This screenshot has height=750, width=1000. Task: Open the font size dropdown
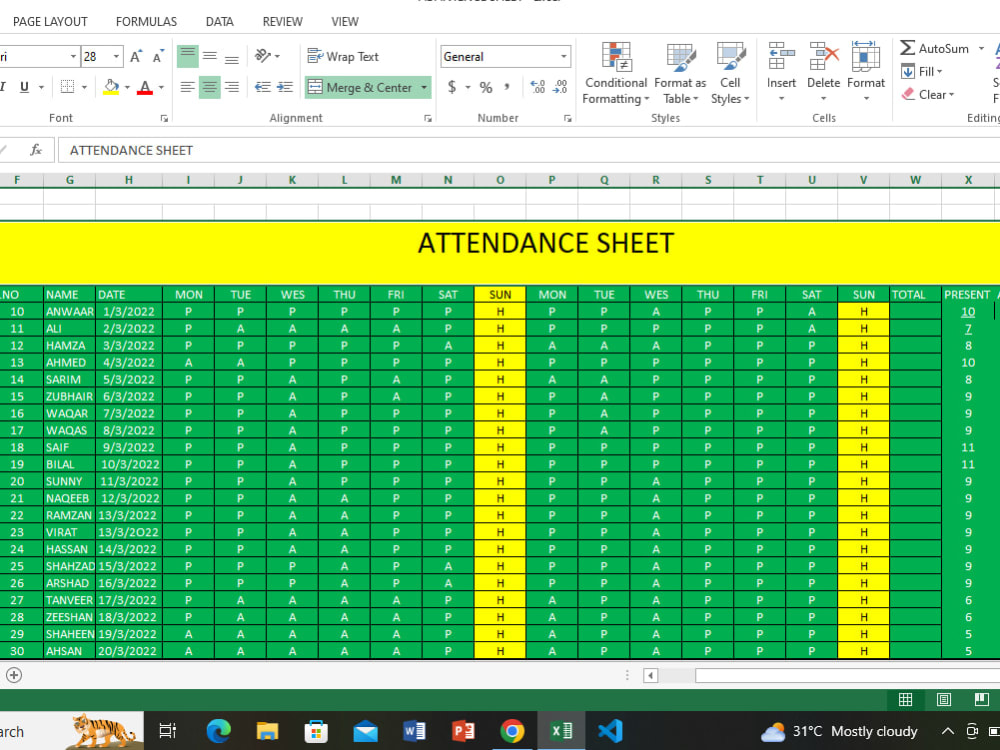coord(116,57)
